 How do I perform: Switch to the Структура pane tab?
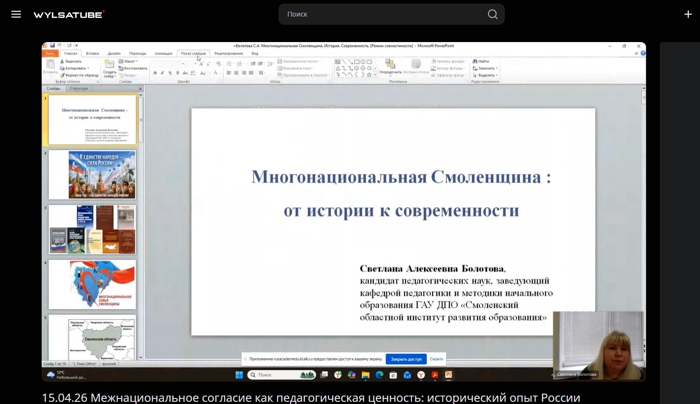click(x=78, y=88)
